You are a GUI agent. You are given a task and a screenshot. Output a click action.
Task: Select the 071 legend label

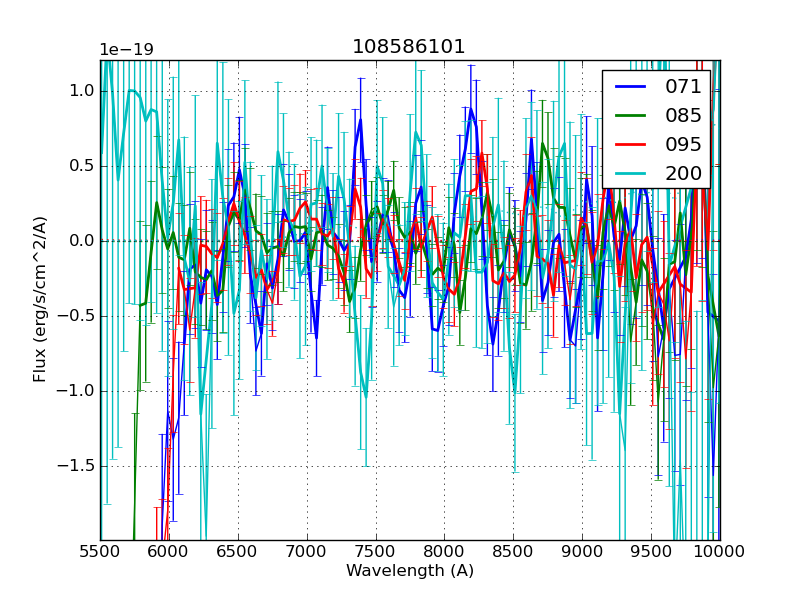pos(683,87)
